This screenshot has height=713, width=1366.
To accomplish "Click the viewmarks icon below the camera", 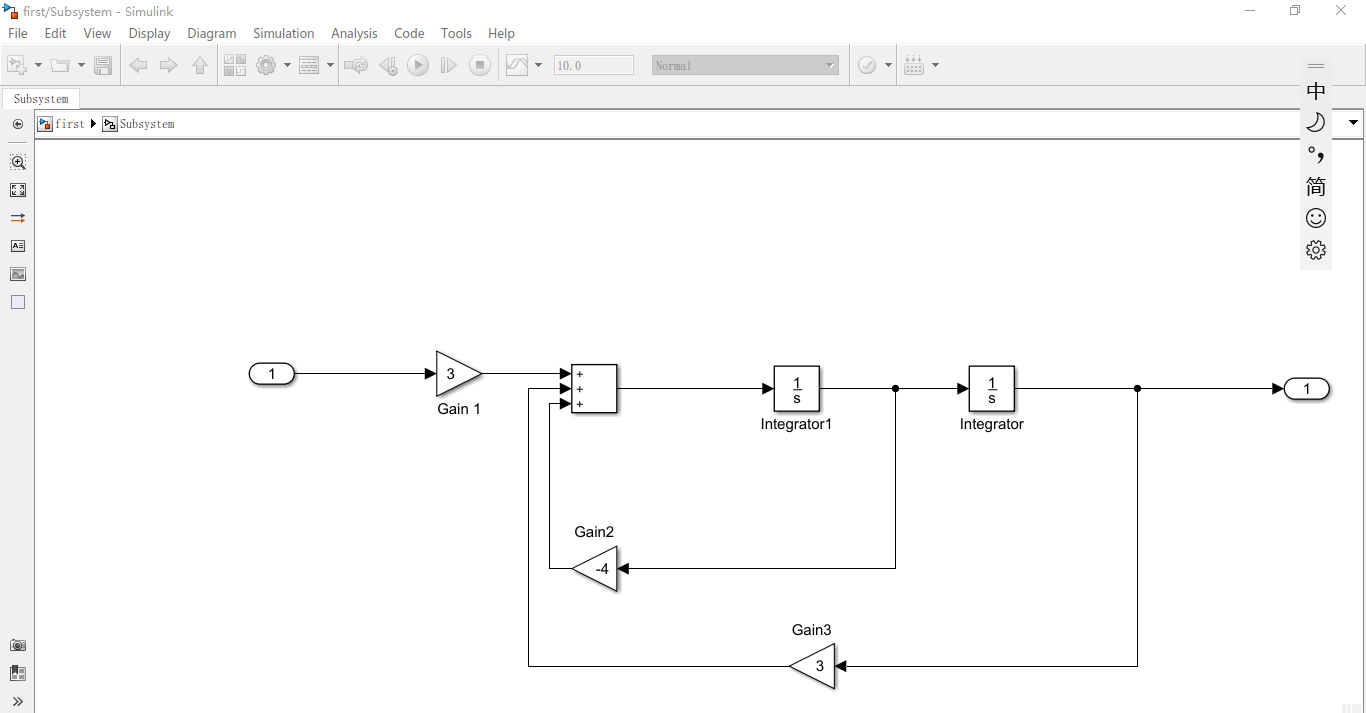I will click(x=18, y=674).
